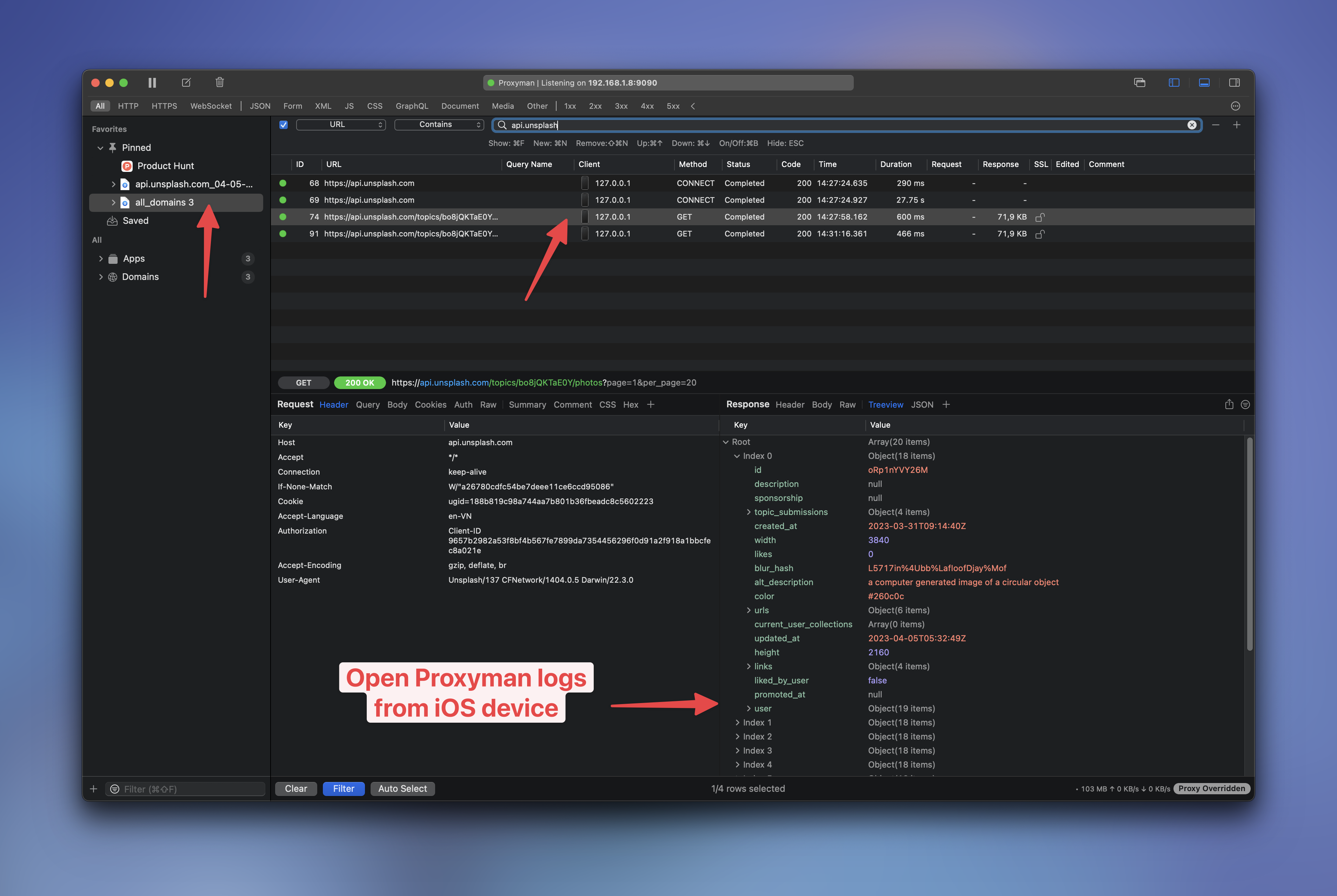The image size is (1337, 896).
Task: Click the Clear button
Action: tap(296, 789)
